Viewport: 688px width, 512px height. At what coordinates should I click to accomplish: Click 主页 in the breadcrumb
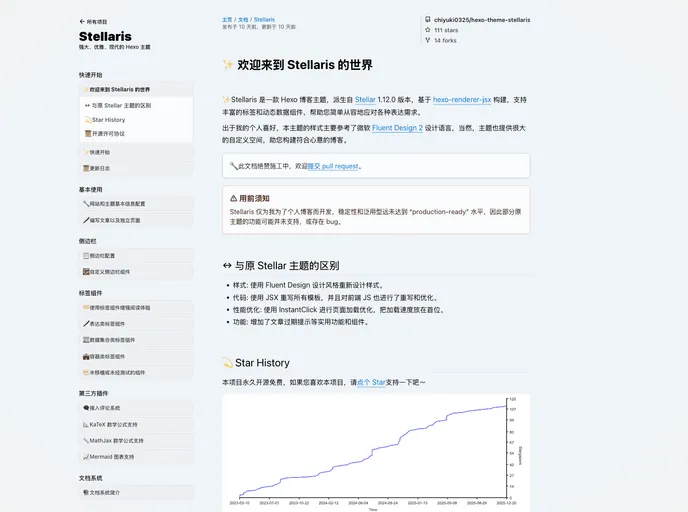pyautogui.click(x=227, y=19)
